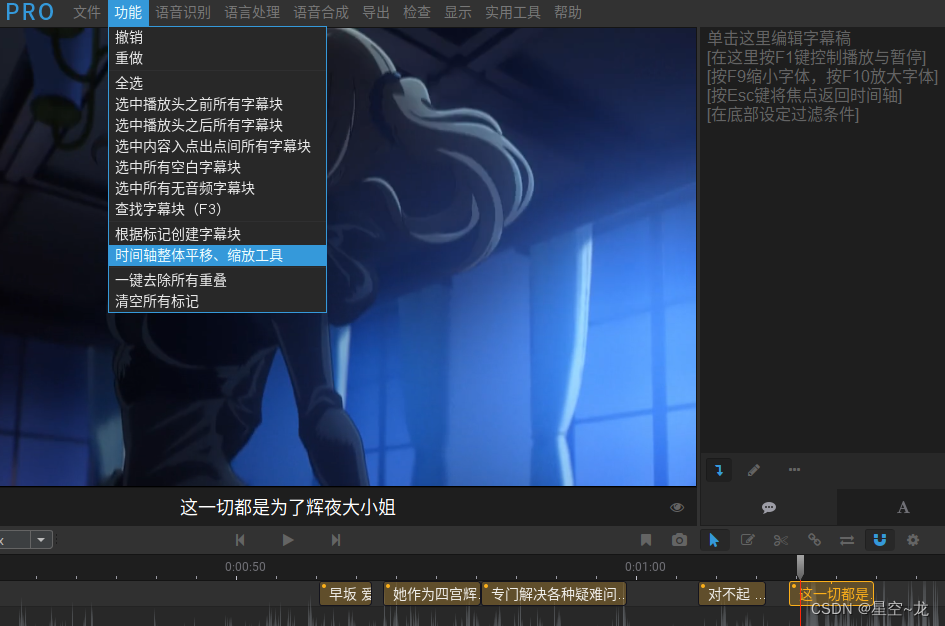945x626 pixels.
Task: Choose 全选 from the menu
Action: coord(217,83)
